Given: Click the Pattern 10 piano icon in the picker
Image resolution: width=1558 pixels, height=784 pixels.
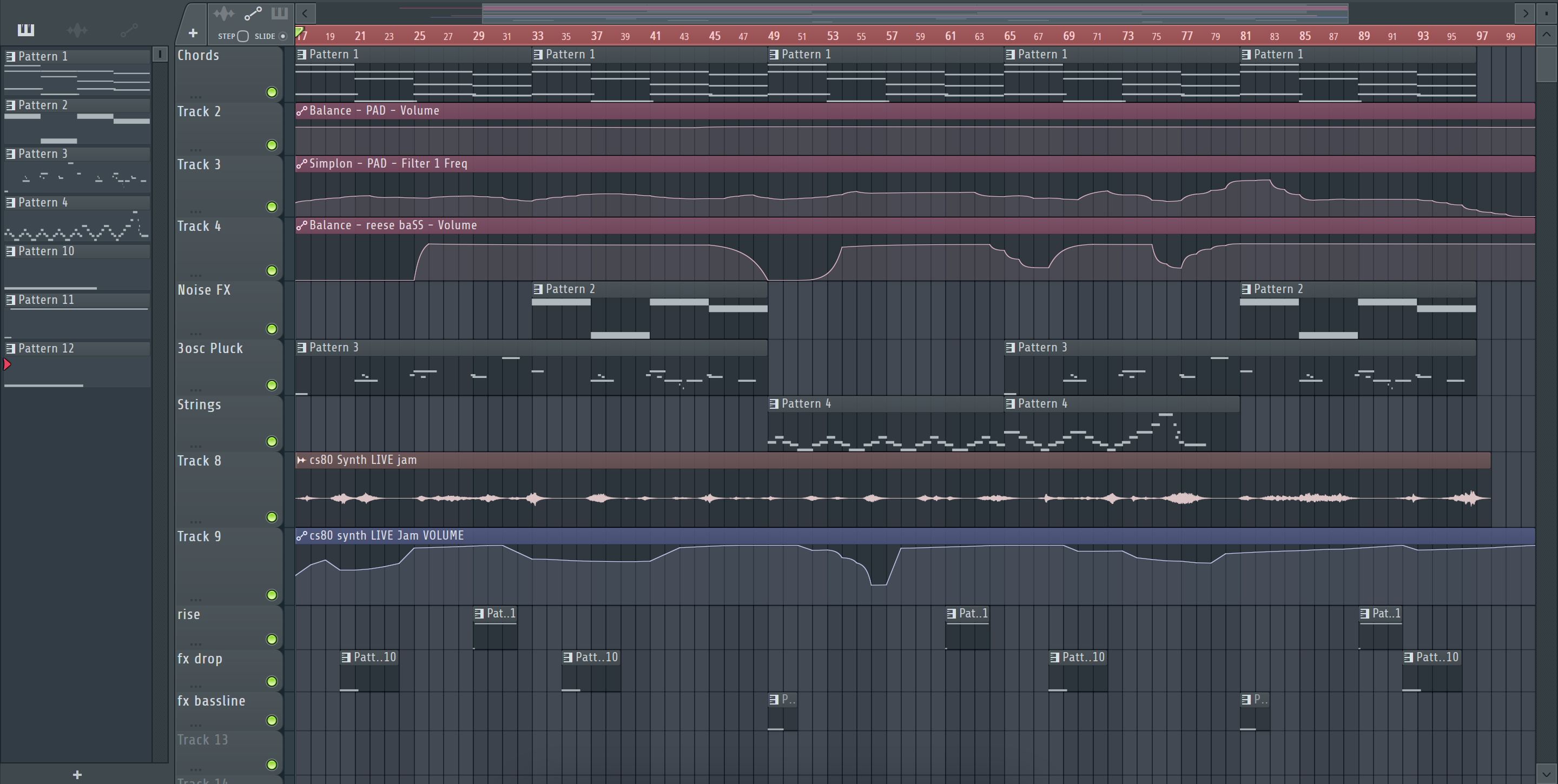Looking at the screenshot, I should (10, 251).
